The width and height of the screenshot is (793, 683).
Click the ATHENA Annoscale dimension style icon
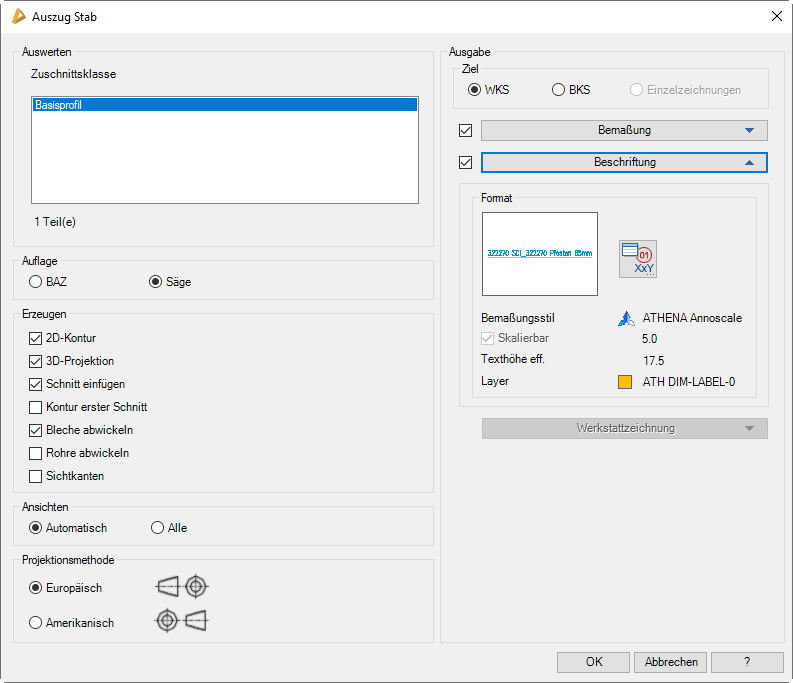(x=626, y=319)
